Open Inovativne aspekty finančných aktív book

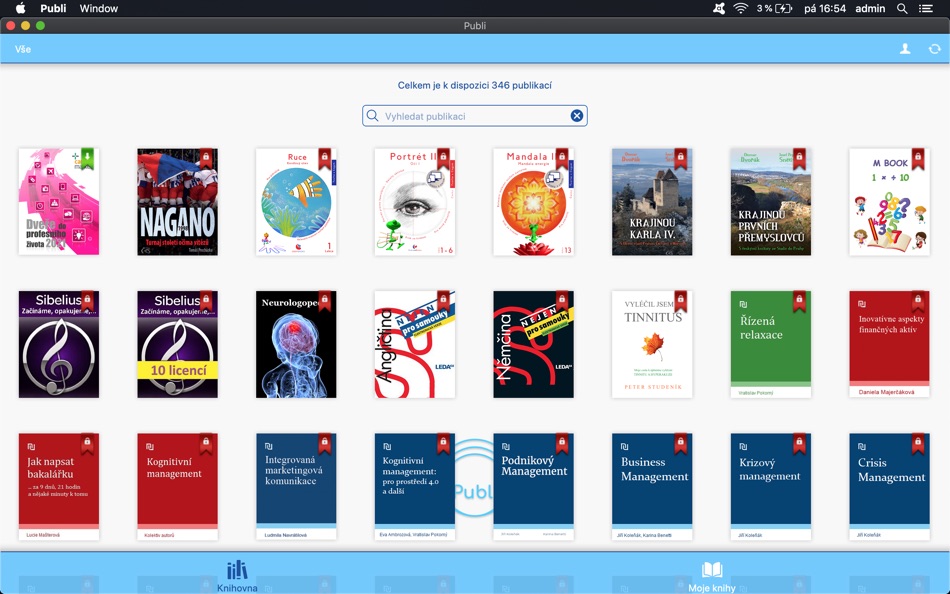(889, 344)
